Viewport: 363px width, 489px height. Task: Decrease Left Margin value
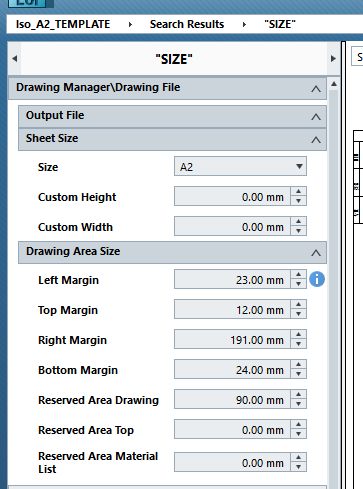[299, 284]
